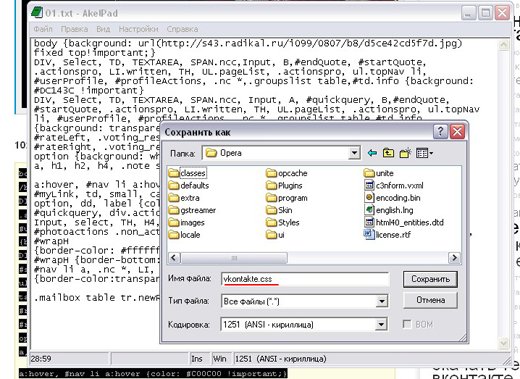Minimize the AkelPad window
The image size is (520, 379).
(468, 13)
